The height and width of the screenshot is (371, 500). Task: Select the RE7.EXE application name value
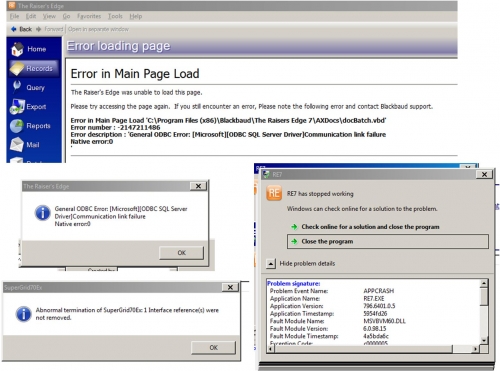374,298
